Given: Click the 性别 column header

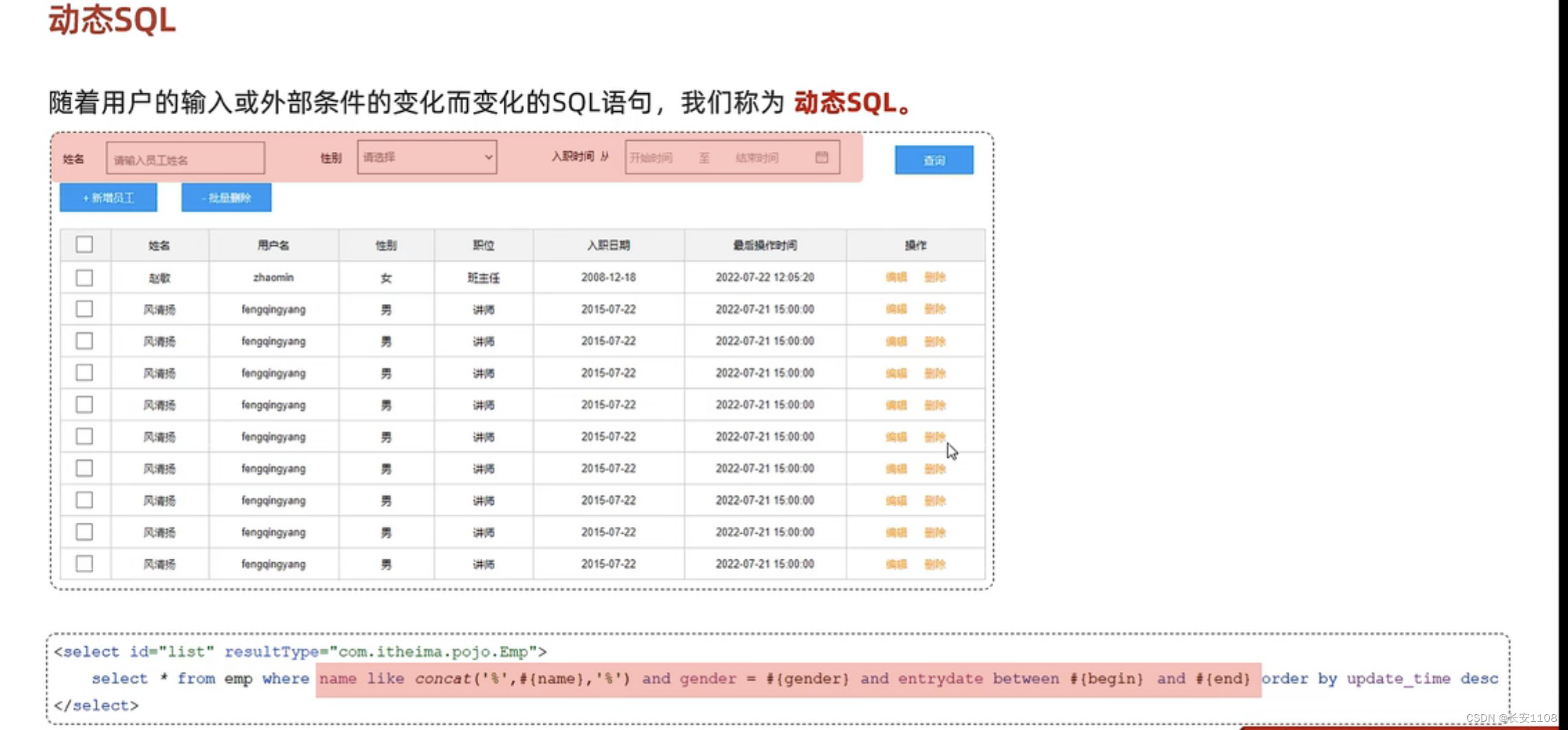Looking at the screenshot, I should [386, 245].
